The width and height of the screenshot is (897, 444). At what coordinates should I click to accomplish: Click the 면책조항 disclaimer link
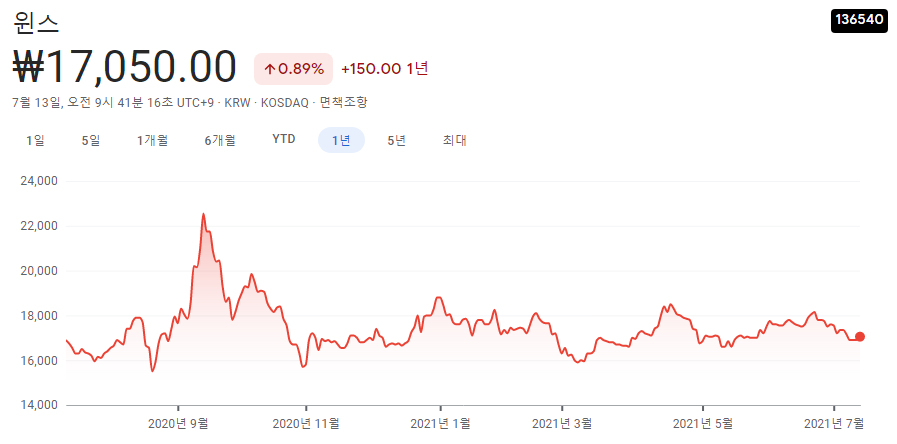click(343, 103)
